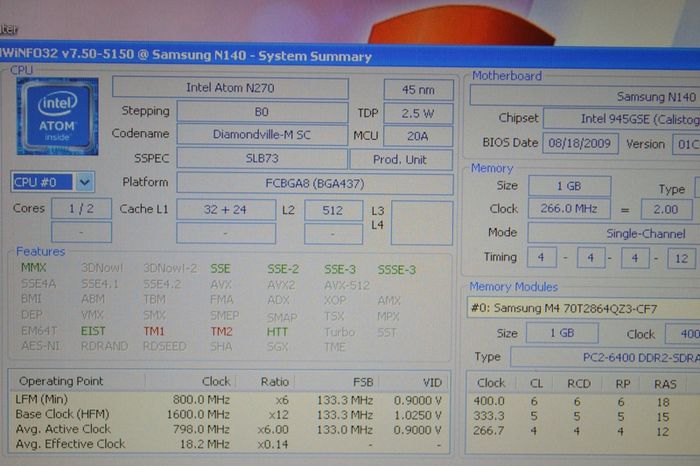The height and width of the screenshot is (466, 700).
Task: Click the Chipset Intel 945GSE field
Action: [622, 119]
